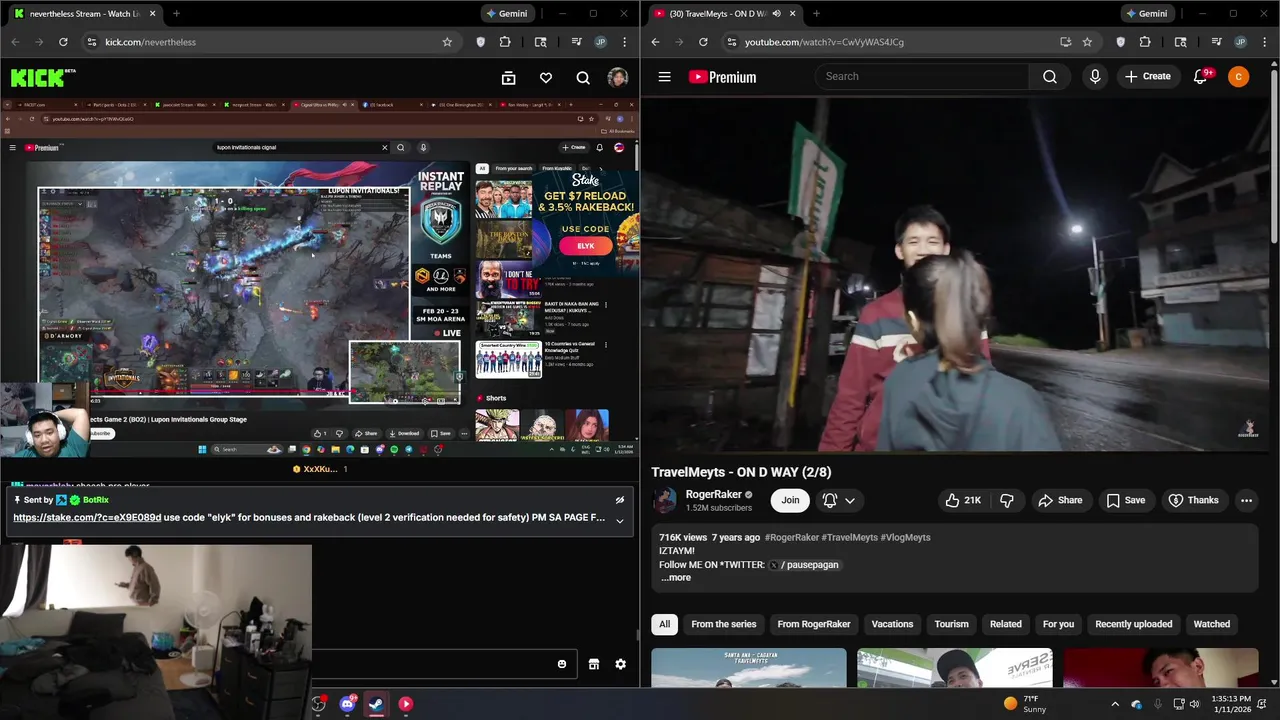The width and height of the screenshot is (1280, 720).
Task: Click the Kick search magnifier icon
Action: [x=583, y=78]
